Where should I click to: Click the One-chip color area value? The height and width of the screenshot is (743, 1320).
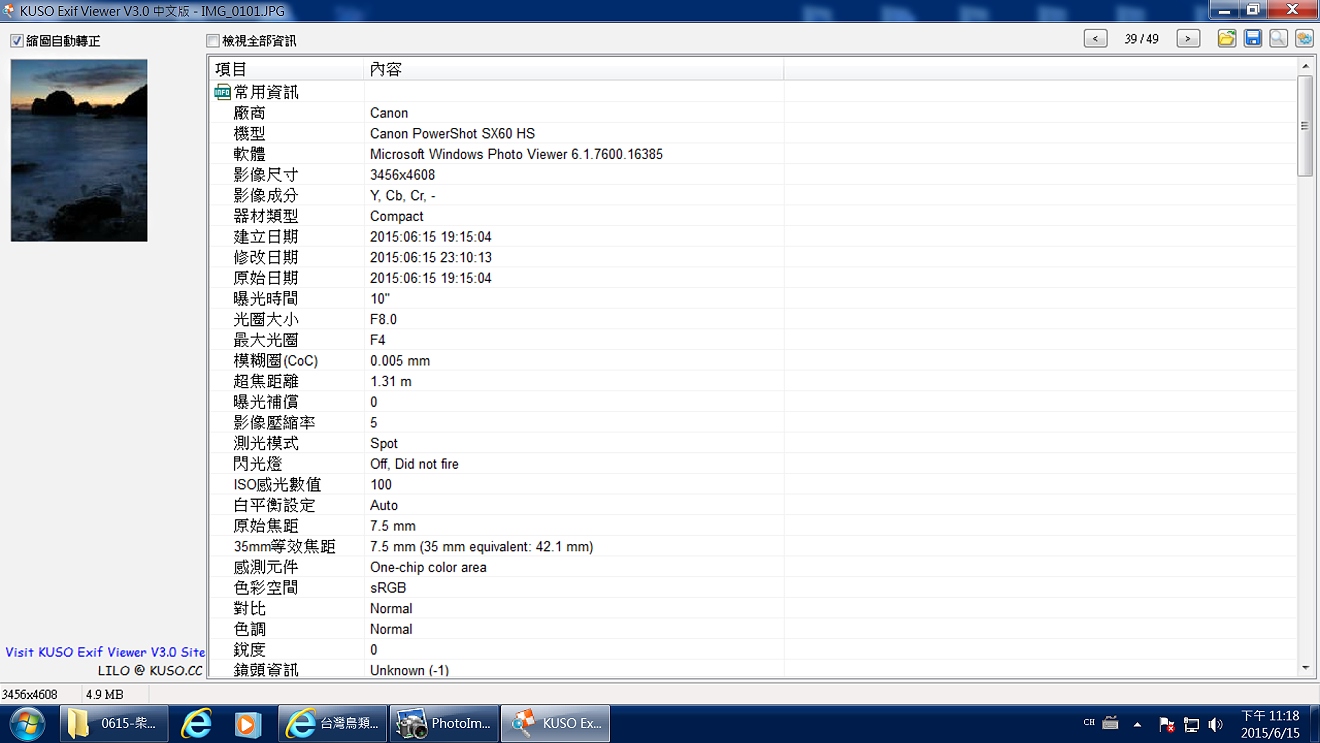pos(428,568)
